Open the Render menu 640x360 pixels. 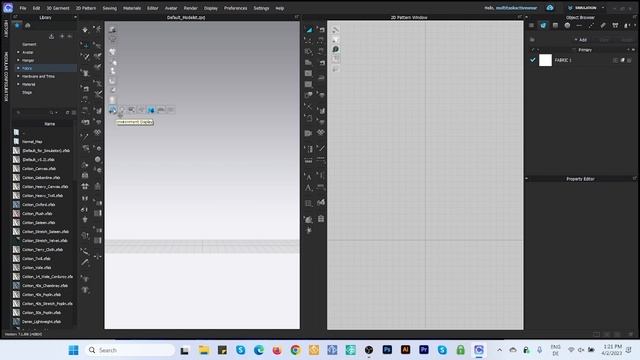(x=190, y=8)
